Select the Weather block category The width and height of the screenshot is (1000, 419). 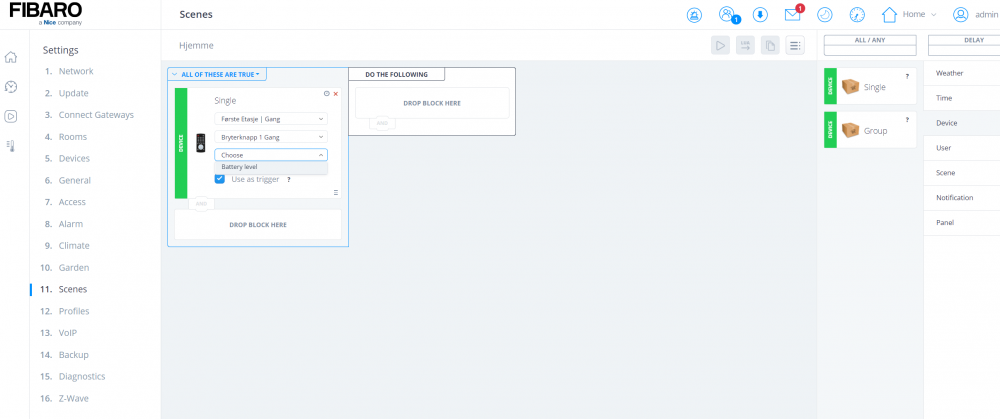point(949,73)
